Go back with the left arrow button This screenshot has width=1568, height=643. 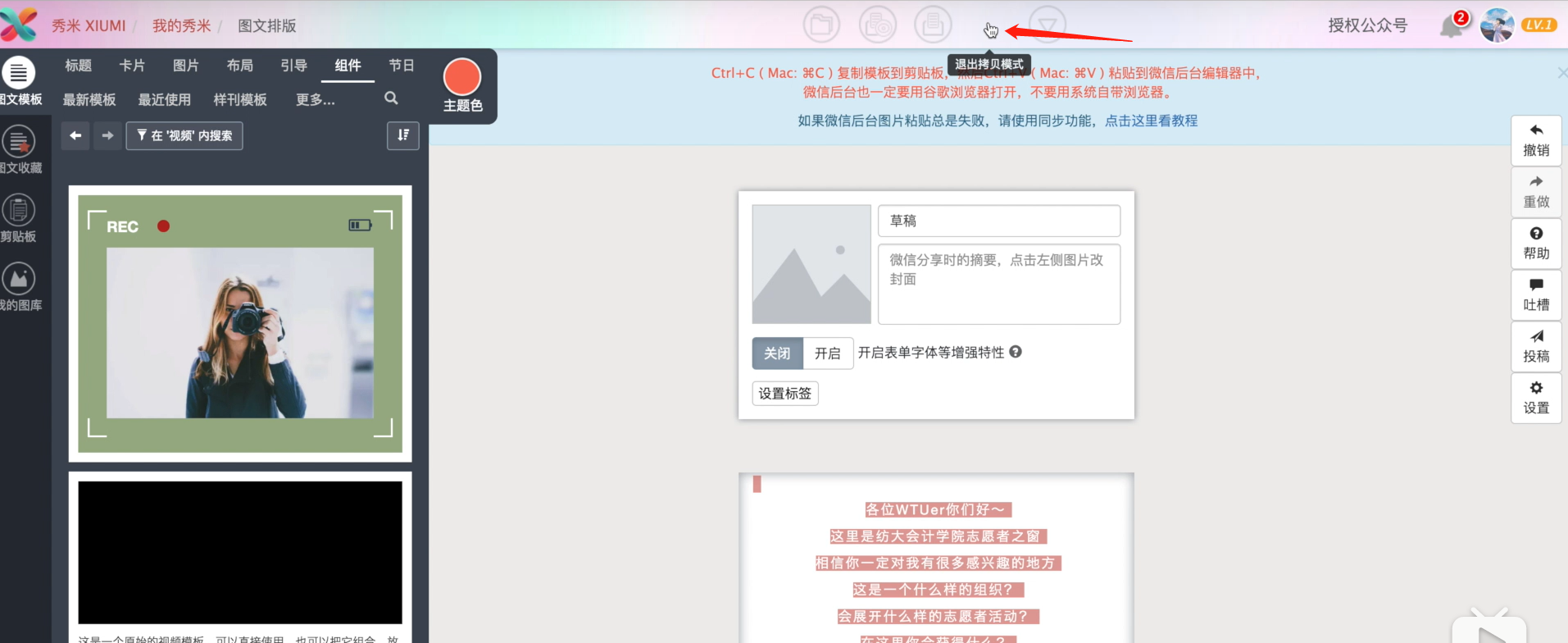[75, 135]
